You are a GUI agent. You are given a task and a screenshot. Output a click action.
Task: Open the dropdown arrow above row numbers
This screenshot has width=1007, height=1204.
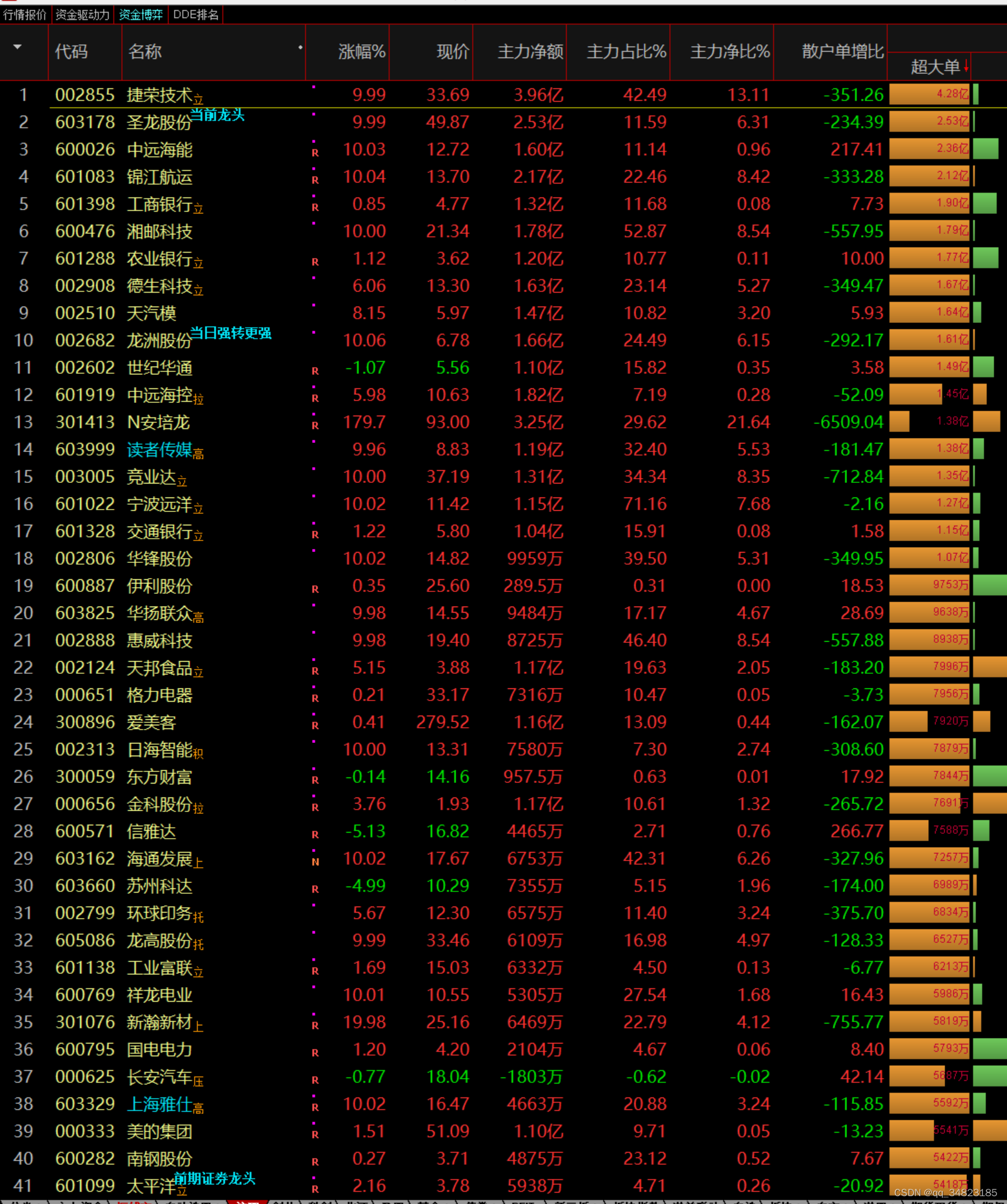(x=18, y=47)
